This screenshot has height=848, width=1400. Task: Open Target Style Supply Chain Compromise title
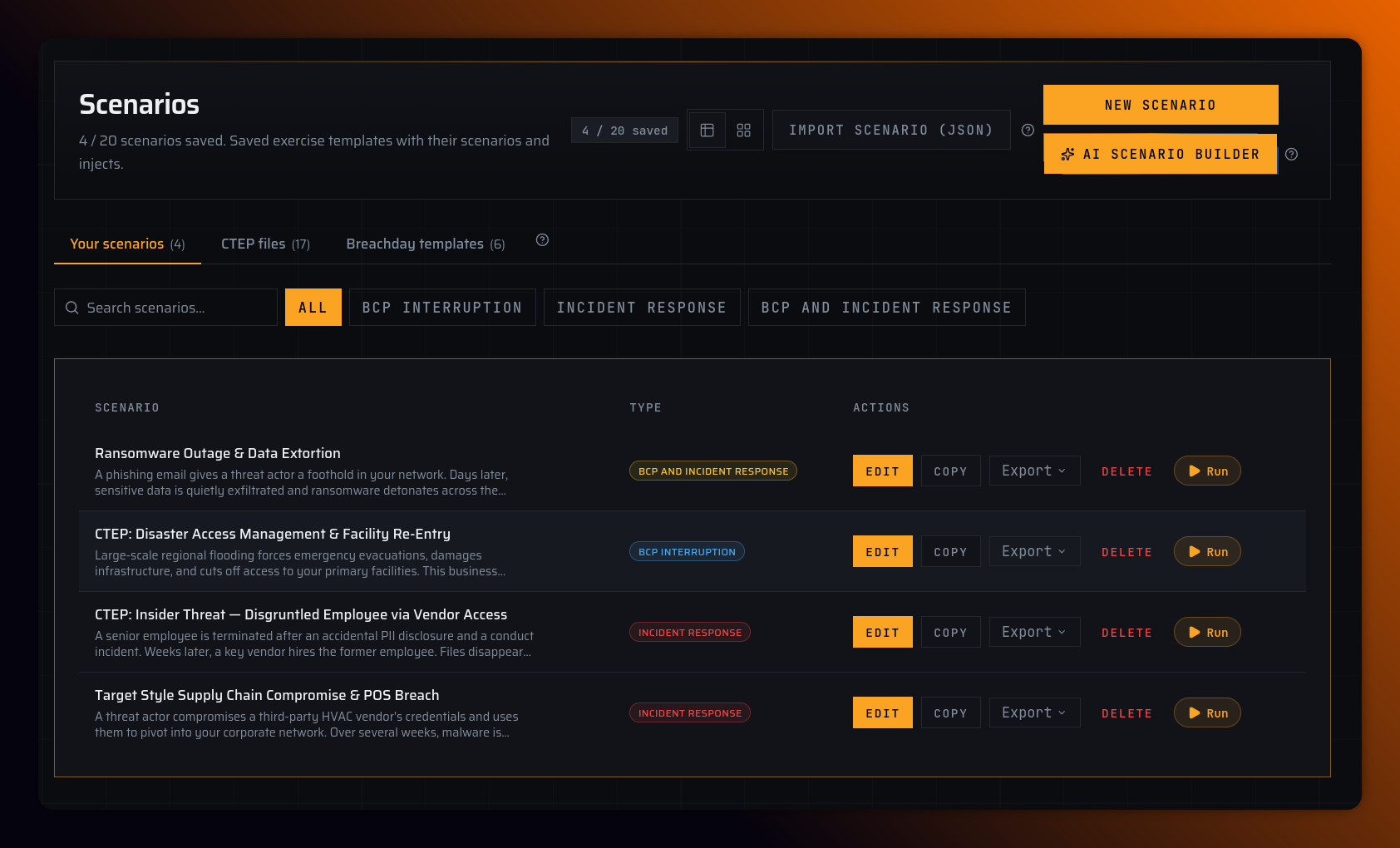267,695
